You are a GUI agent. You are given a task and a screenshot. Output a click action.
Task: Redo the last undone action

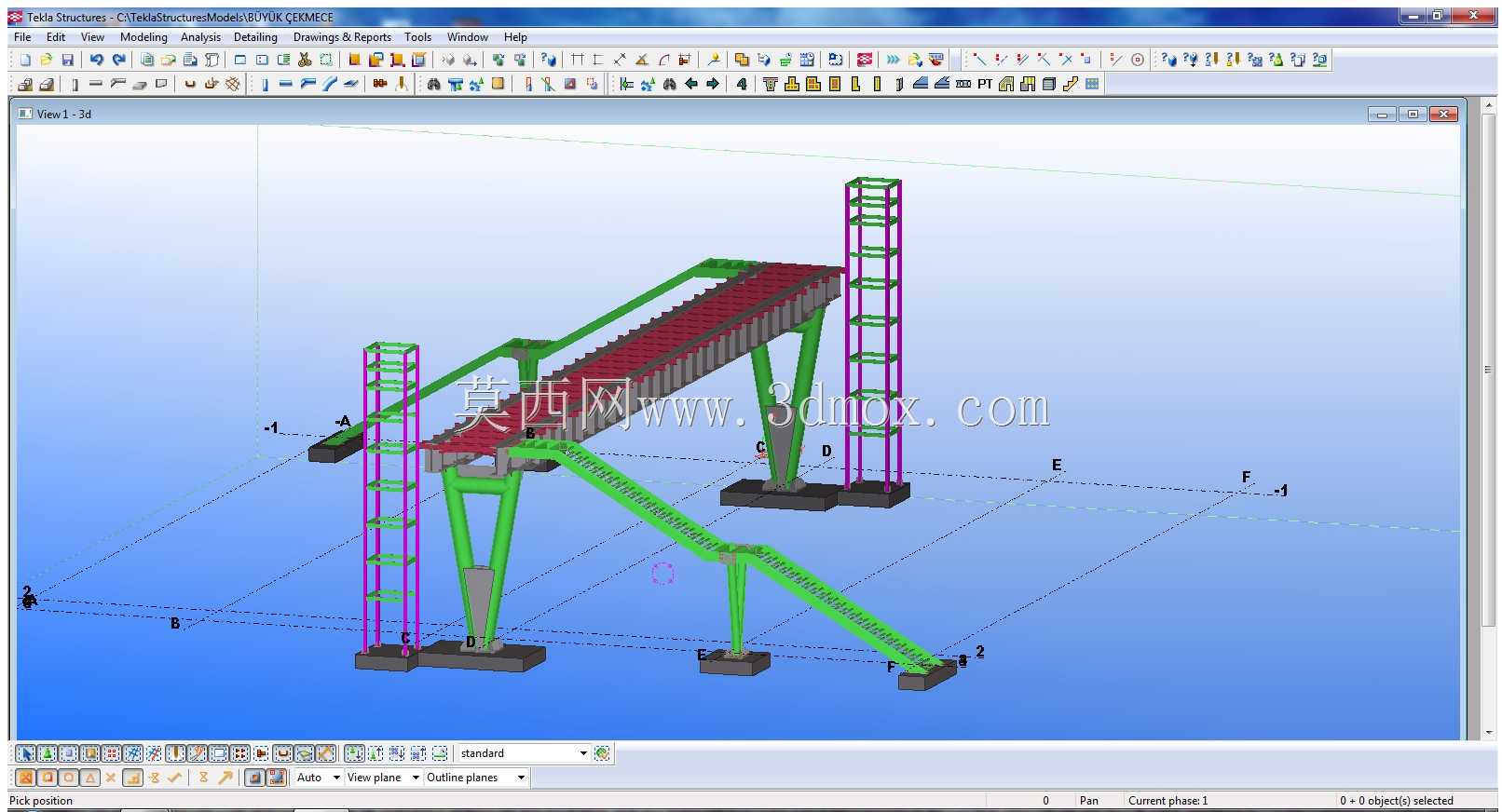click(x=118, y=60)
